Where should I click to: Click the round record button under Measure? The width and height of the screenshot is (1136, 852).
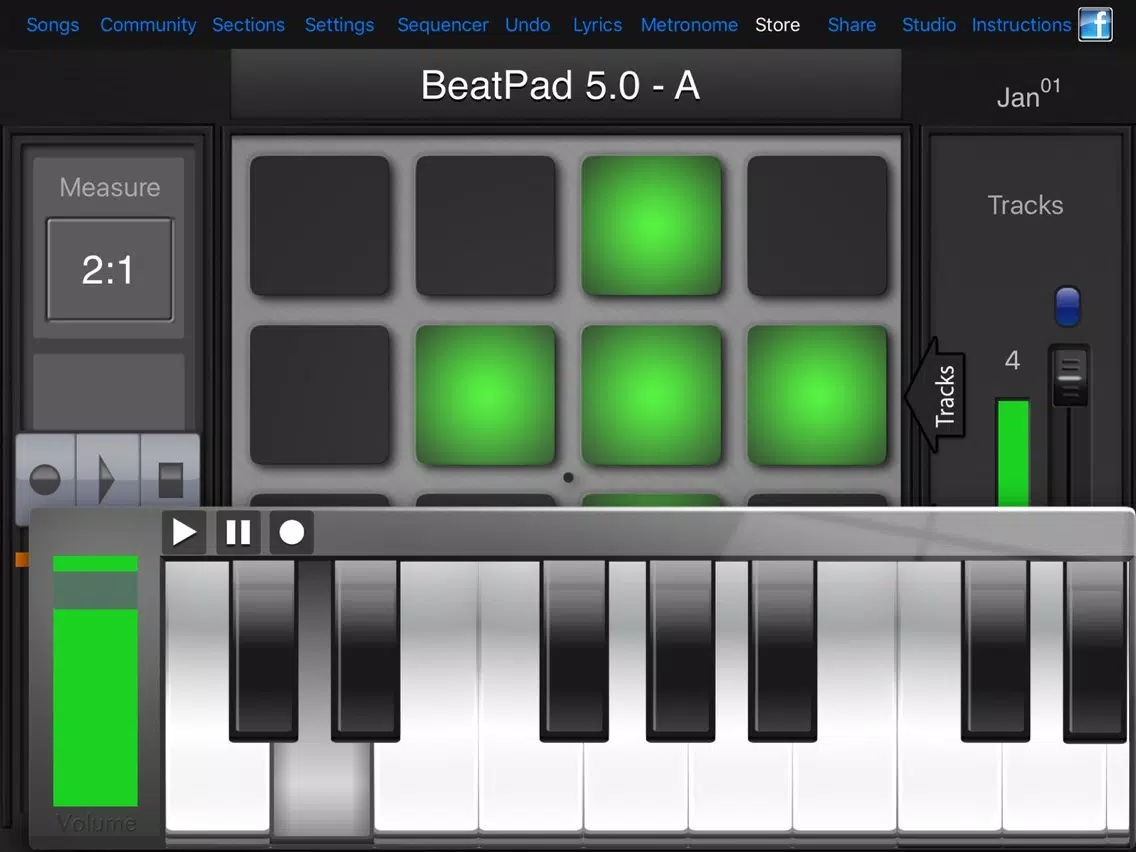(46, 480)
